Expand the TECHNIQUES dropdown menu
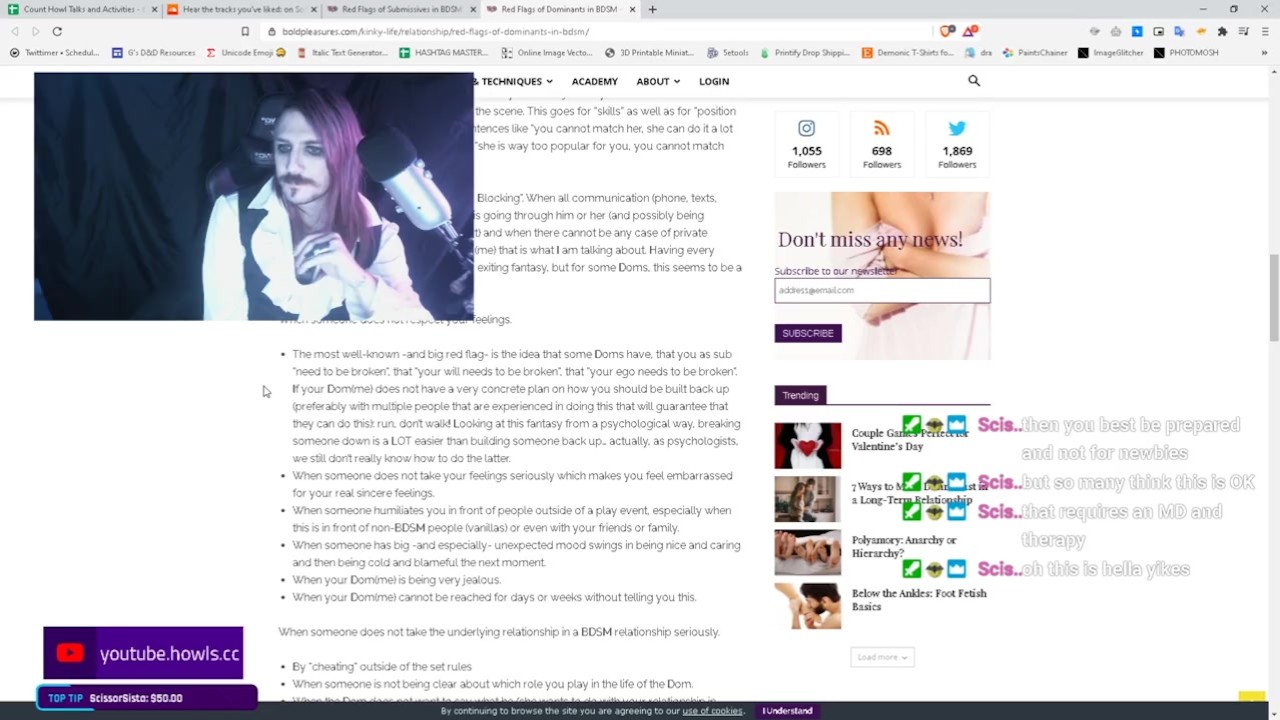The width and height of the screenshot is (1280, 720). (x=516, y=81)
